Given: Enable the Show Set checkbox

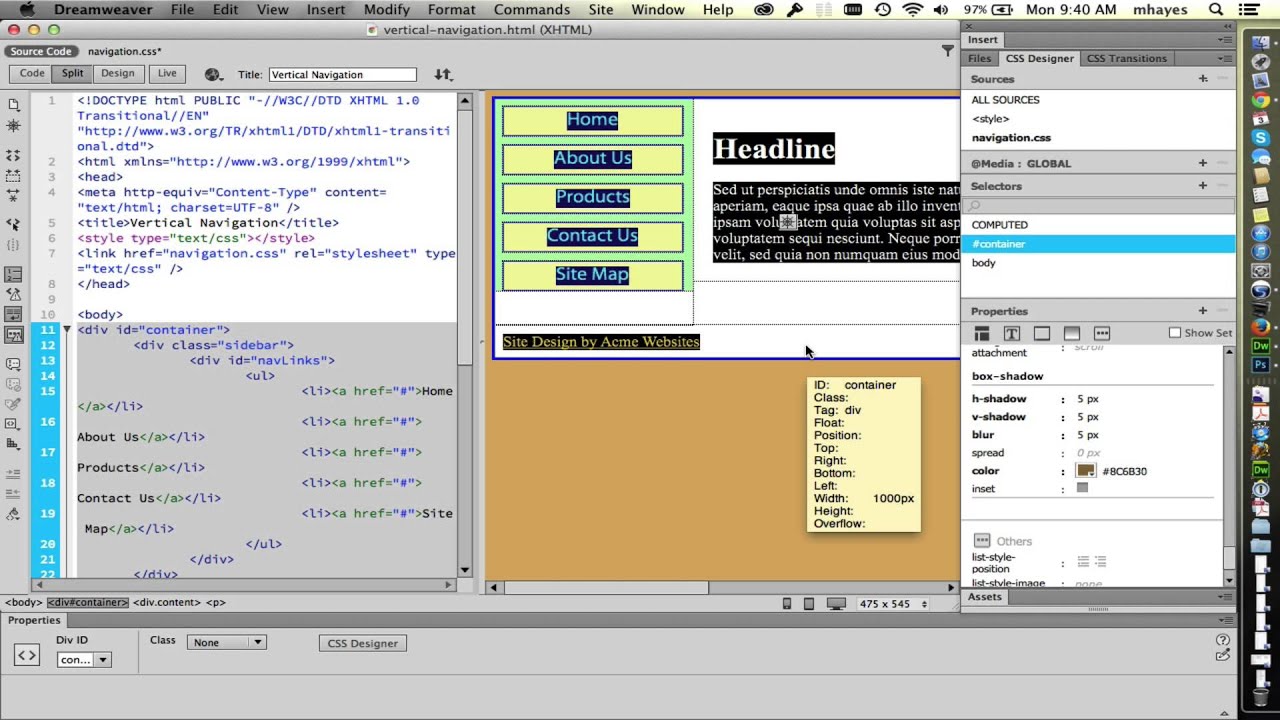Looking at the screenshot, I should [x=1175, y=333].
